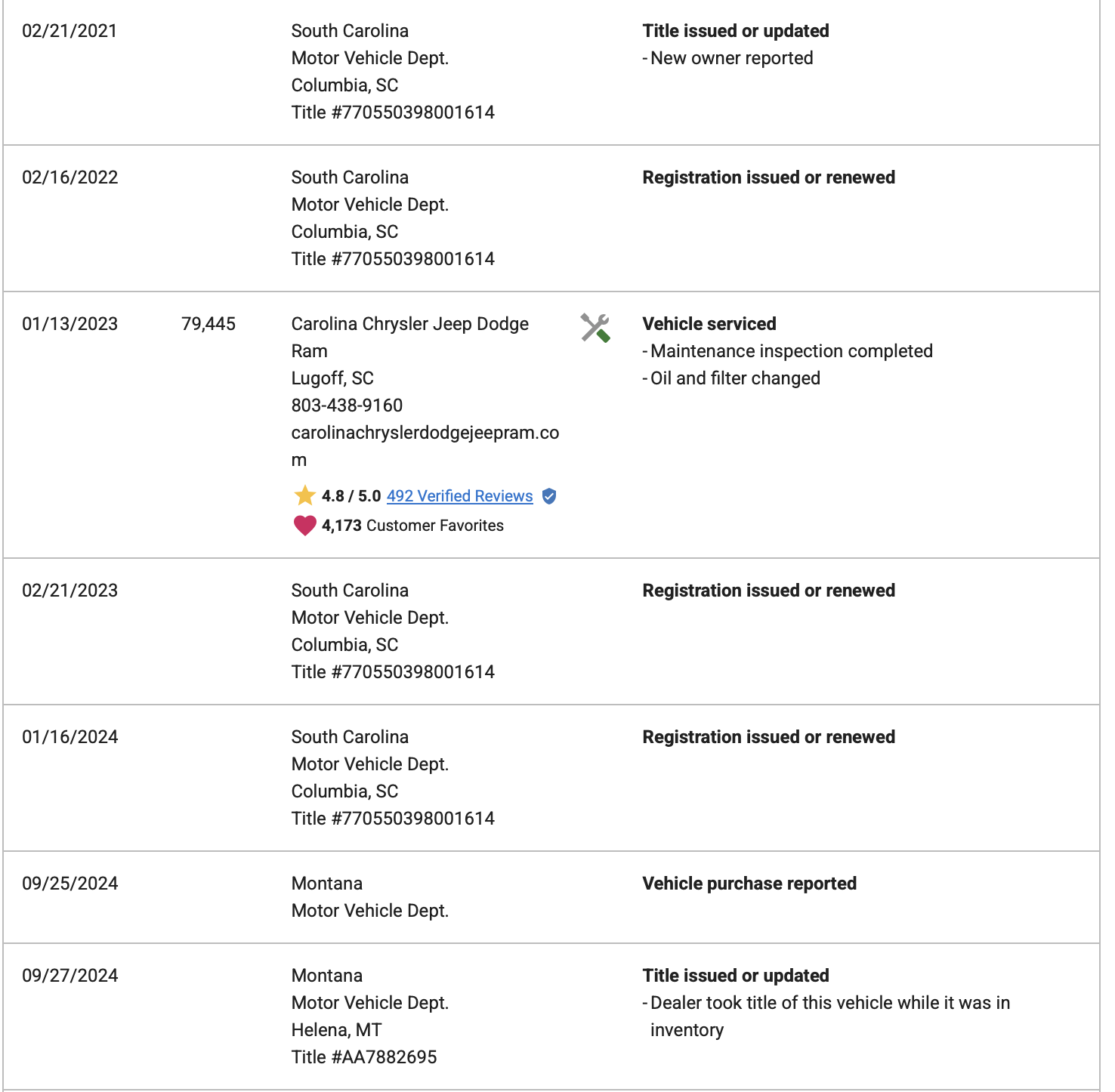1115x1092 pixels.
Task: Click the 79,445 mileage value
Action: tap(208, 324)
